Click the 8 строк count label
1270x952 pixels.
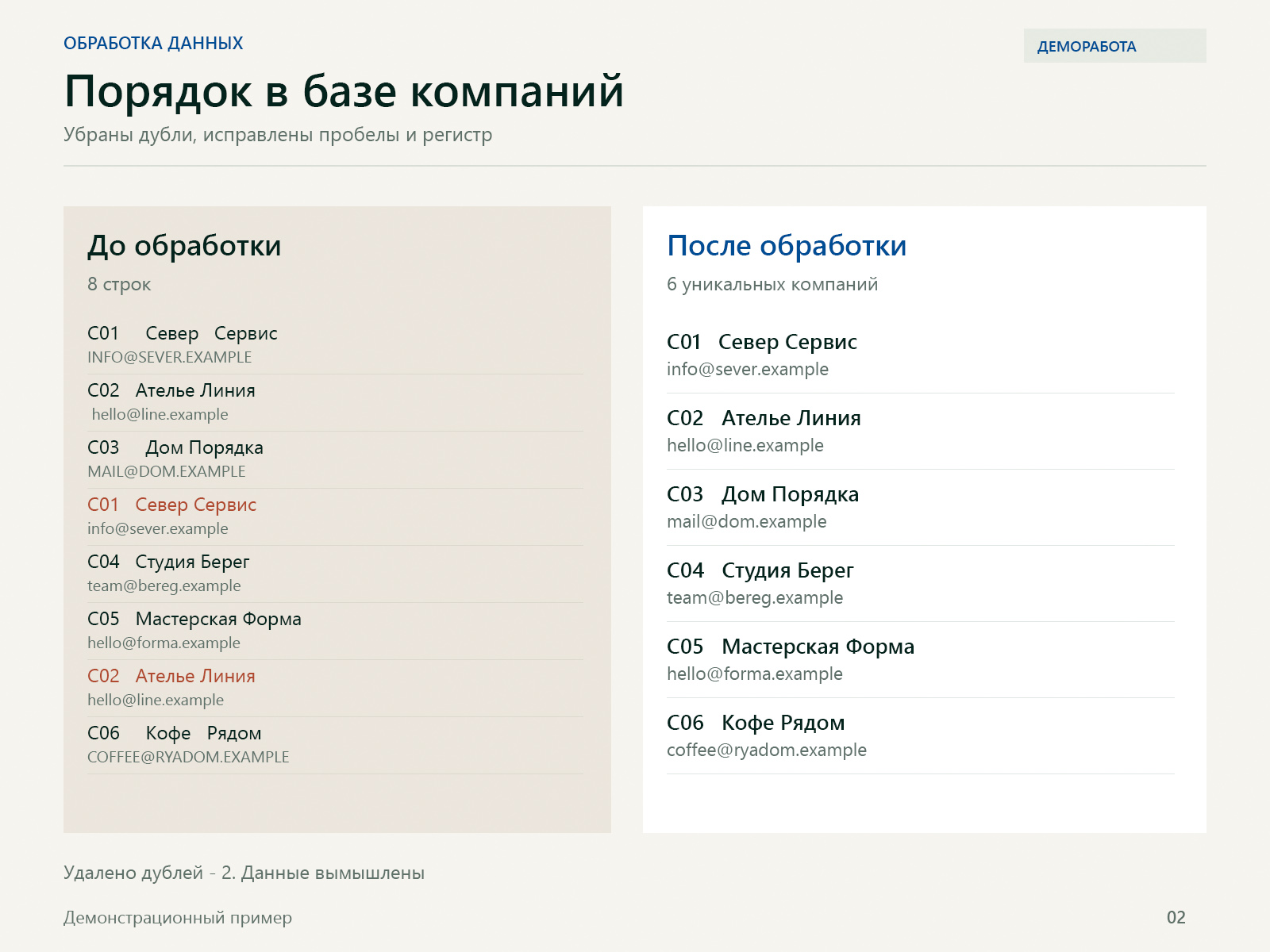(x=119, y=284)
